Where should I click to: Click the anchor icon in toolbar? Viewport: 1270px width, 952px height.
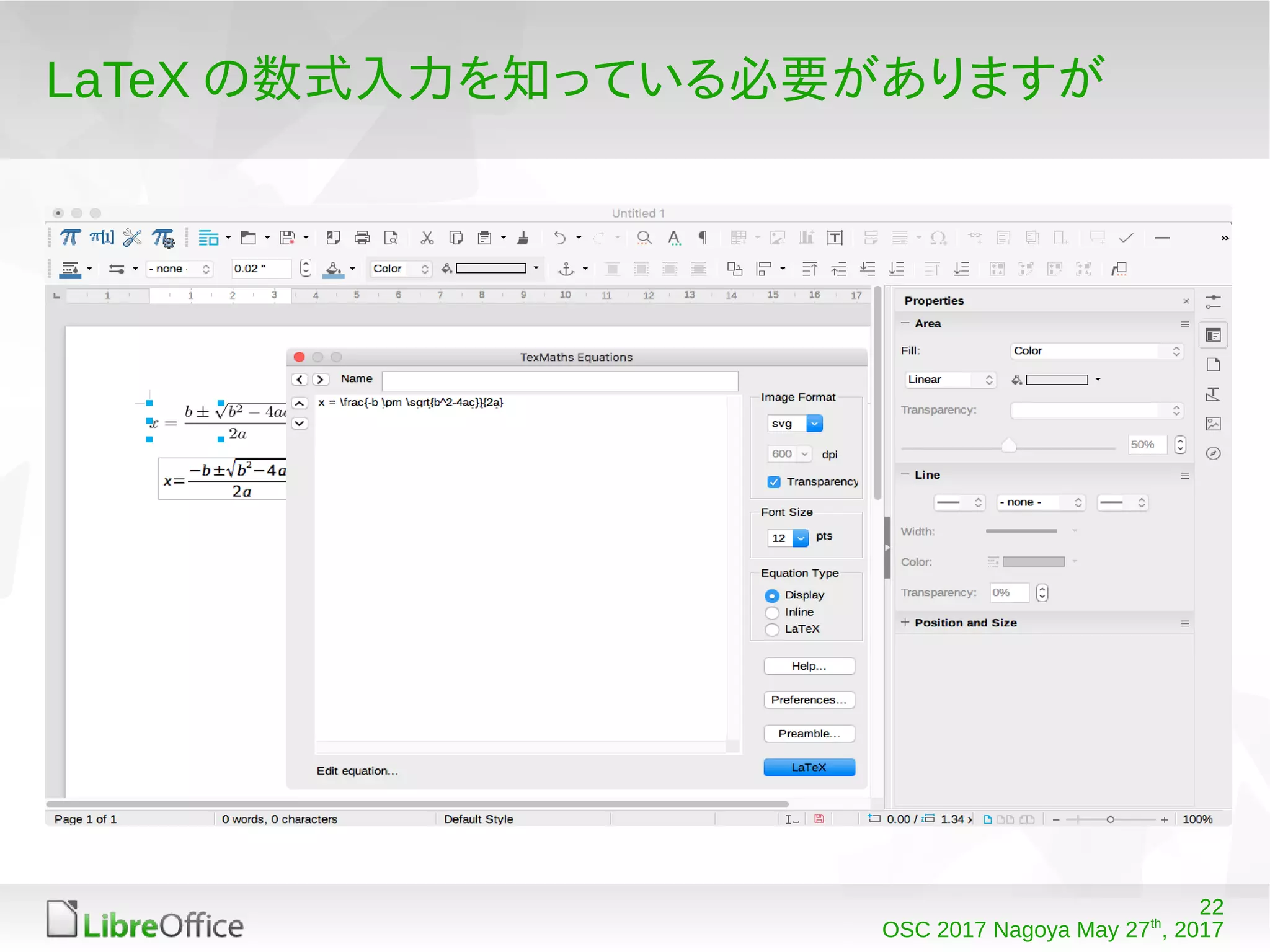[566, 269]
